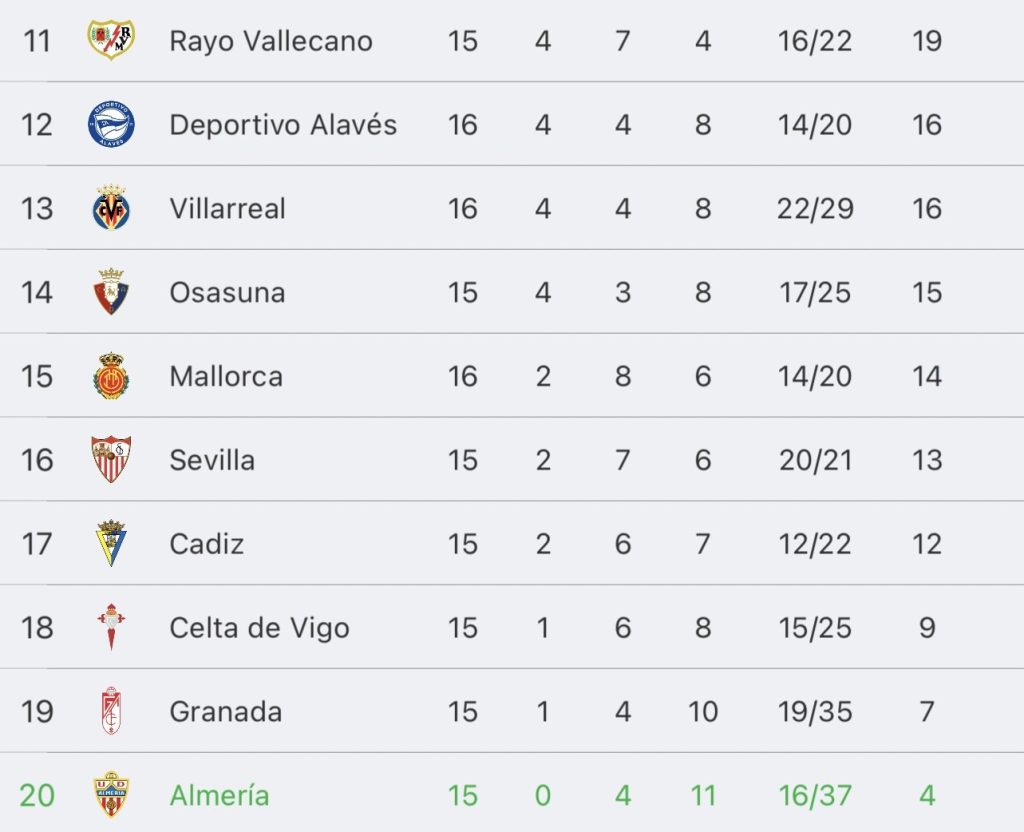Open the Celta de Vigo team name

point(259,628)
